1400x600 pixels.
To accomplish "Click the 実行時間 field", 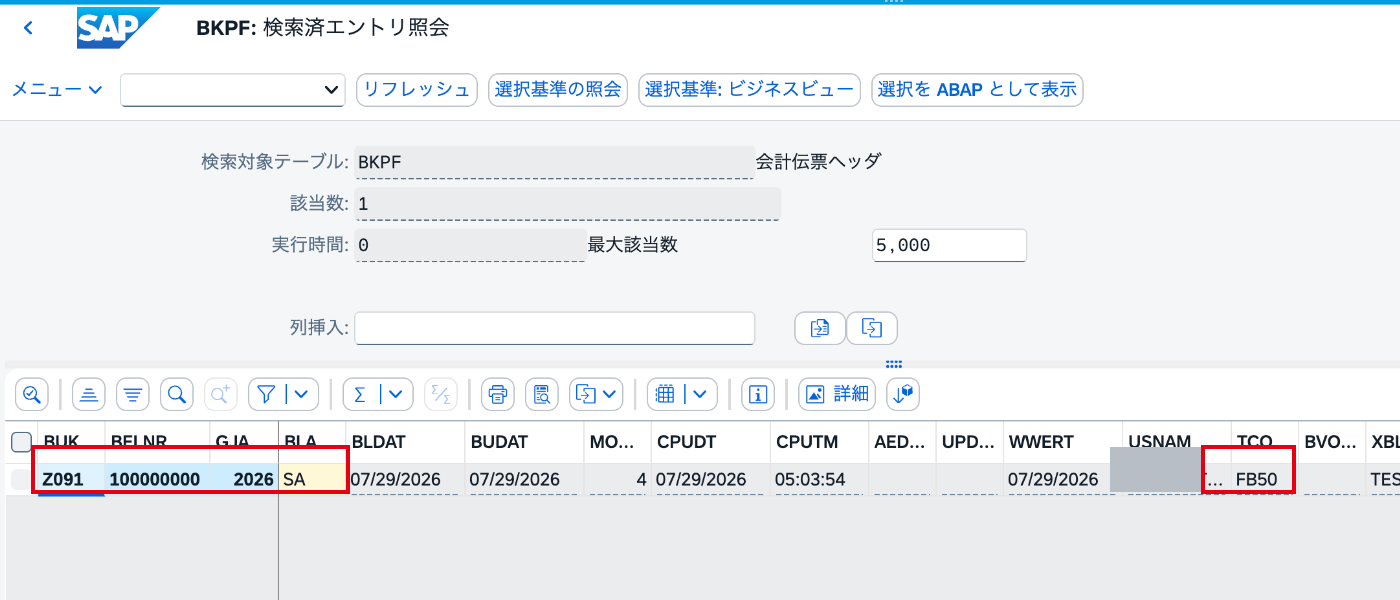I will 469,245.
